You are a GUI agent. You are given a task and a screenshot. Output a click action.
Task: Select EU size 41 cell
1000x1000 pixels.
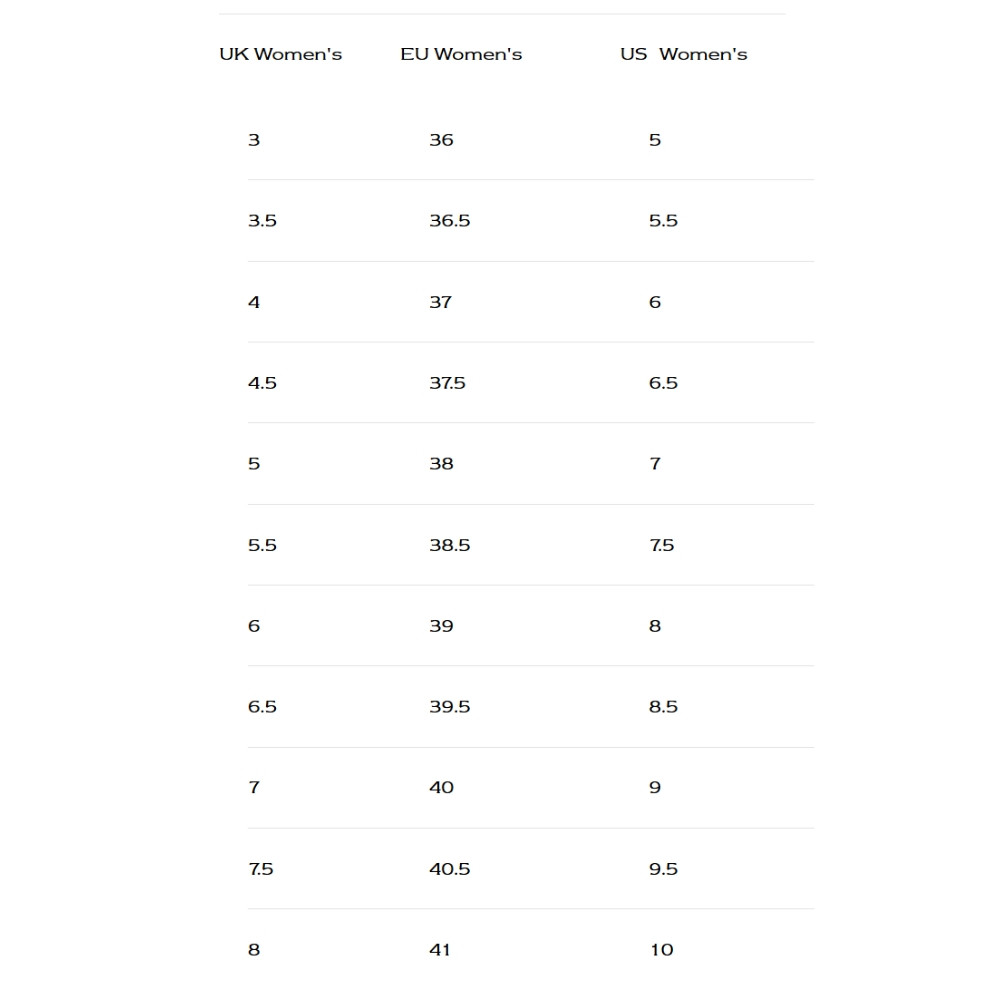[x=440, y=950]
